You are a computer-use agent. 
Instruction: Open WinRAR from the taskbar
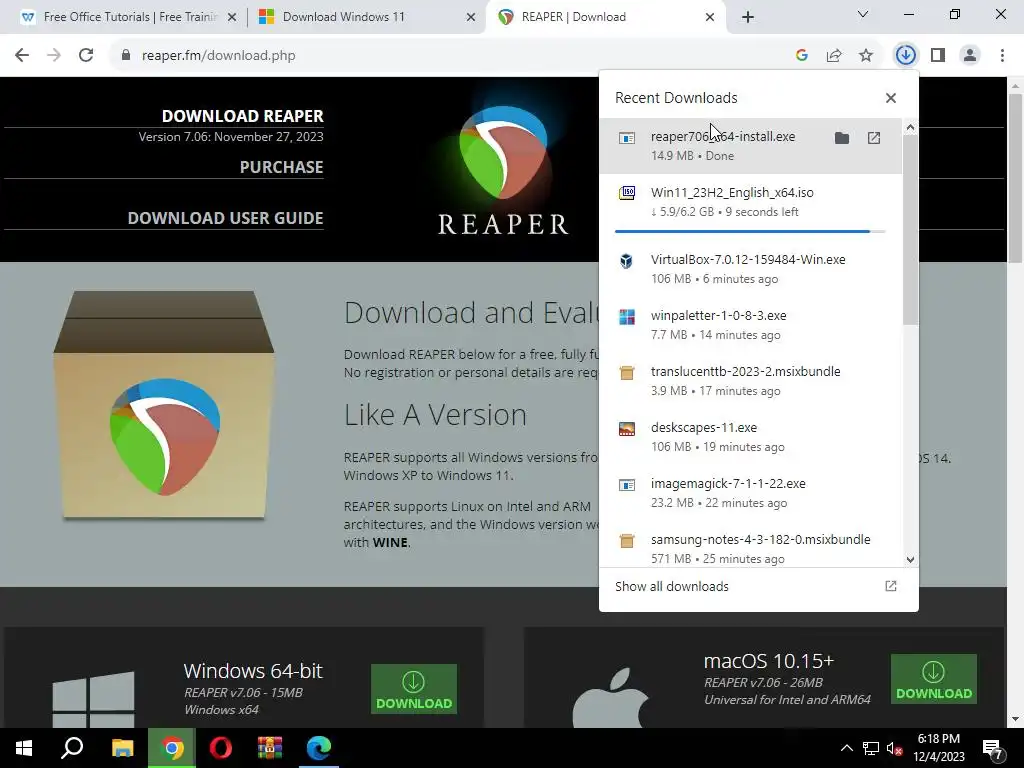(270, 748)
